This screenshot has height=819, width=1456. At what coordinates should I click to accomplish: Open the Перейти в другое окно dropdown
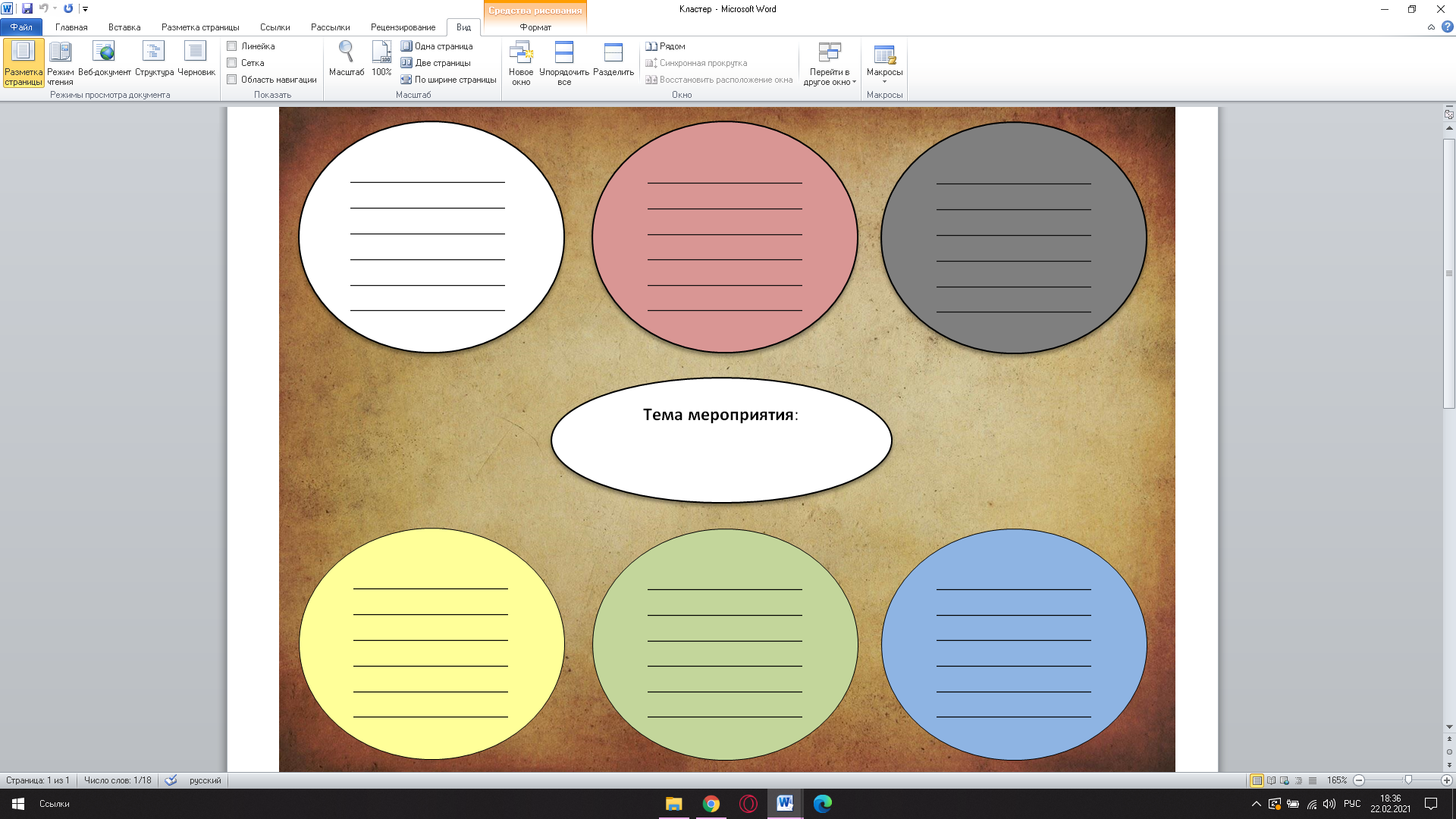click(830, 64)
